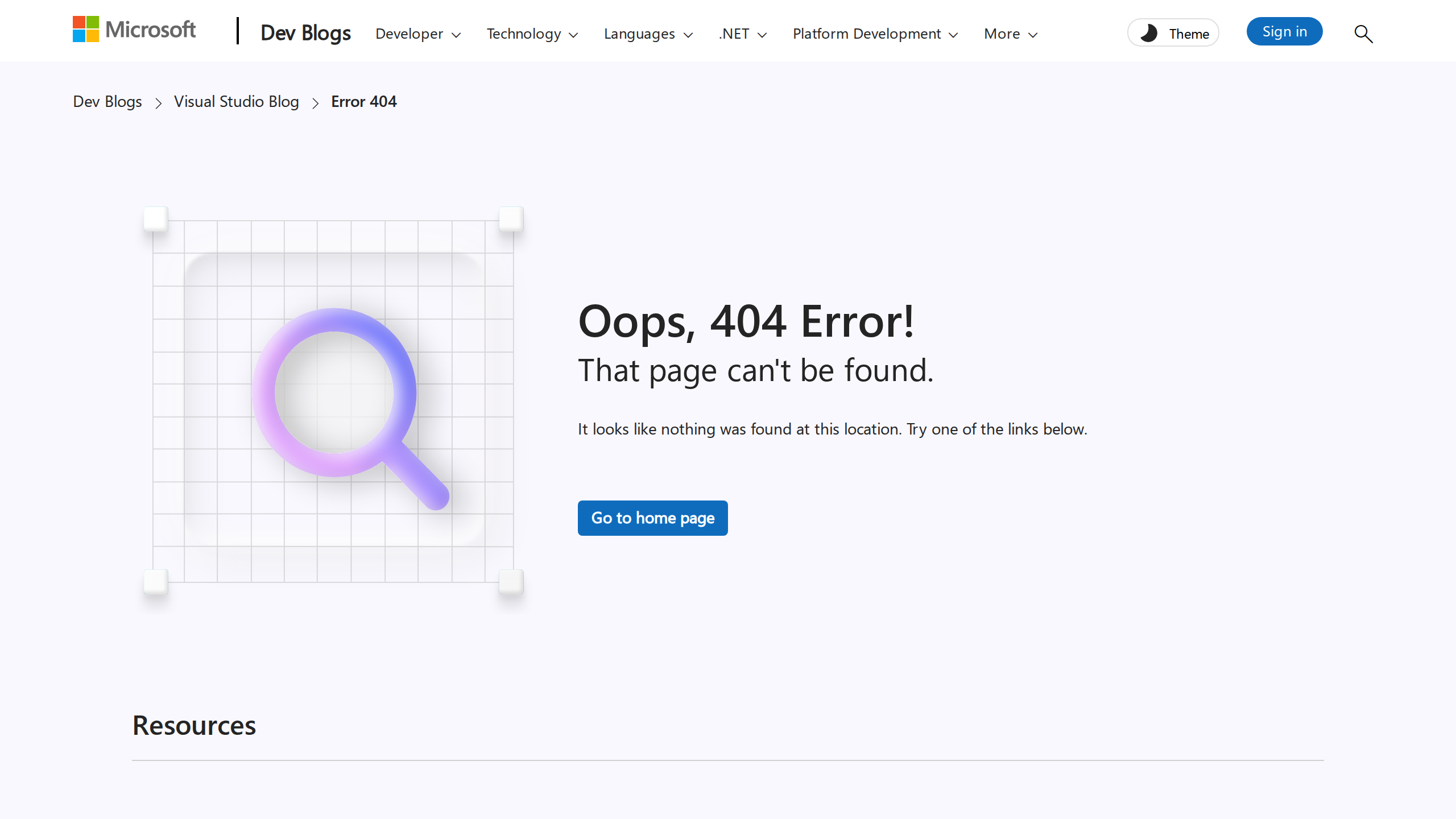Open the Languages dropdown
Image resolution: width=1456 pixels, height=819 pixels.
(648, 34)
